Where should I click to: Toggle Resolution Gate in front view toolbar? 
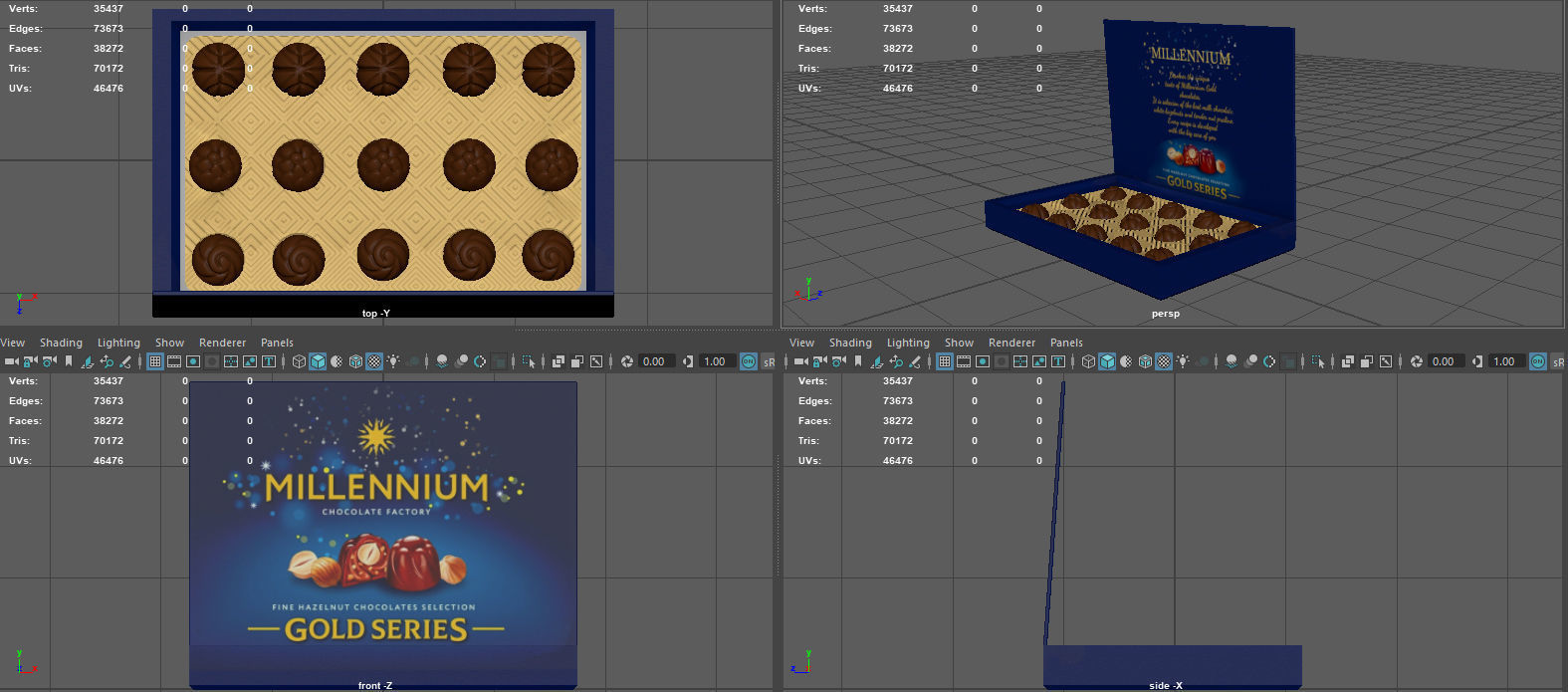pyautogui.click(x=192, y=361)
